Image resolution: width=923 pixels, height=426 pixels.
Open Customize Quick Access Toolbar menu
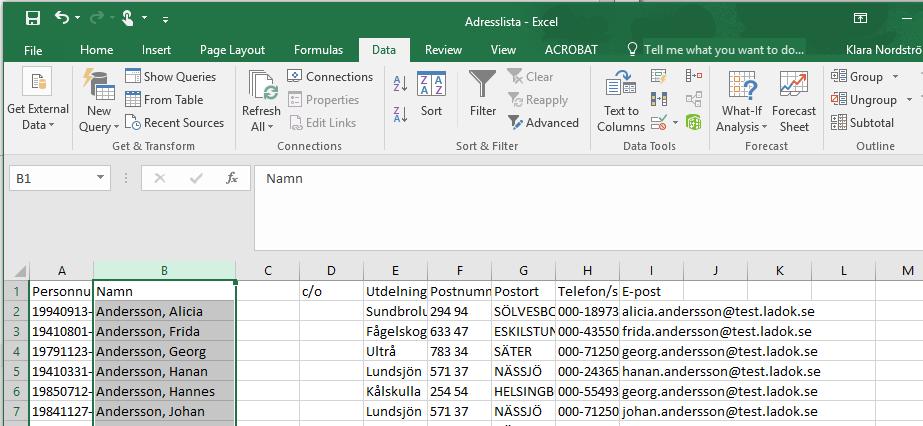click(165, 19)
